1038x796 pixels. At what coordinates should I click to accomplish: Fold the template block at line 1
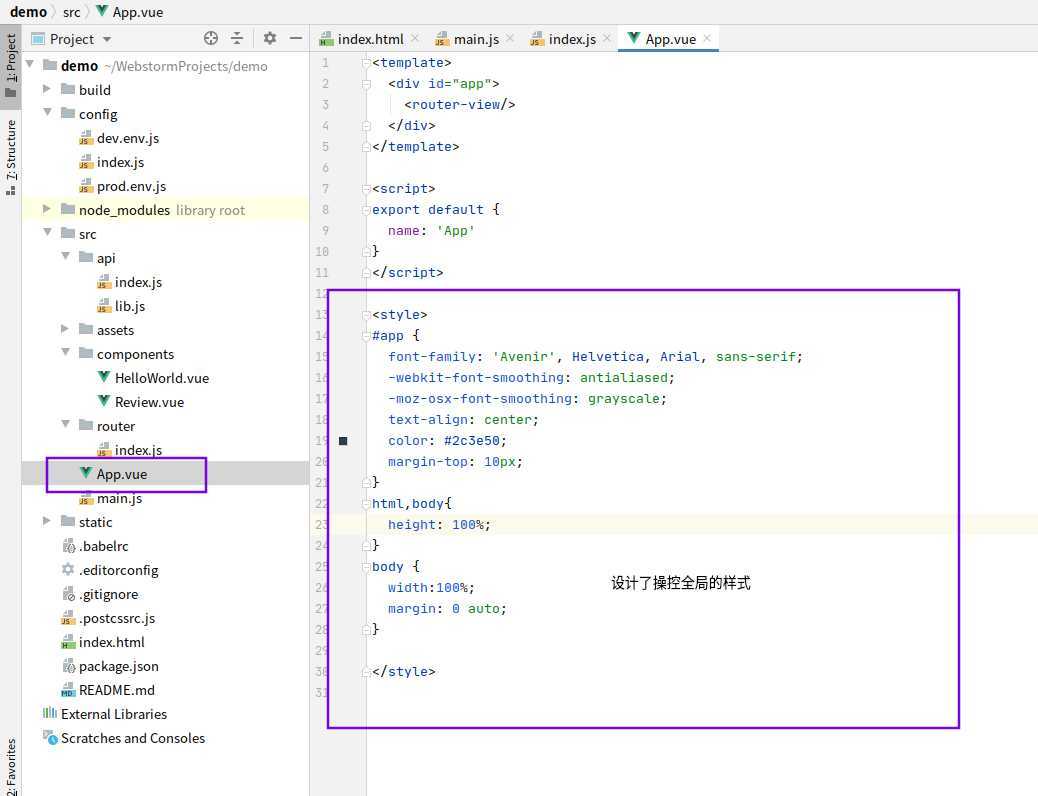[366, 62]
